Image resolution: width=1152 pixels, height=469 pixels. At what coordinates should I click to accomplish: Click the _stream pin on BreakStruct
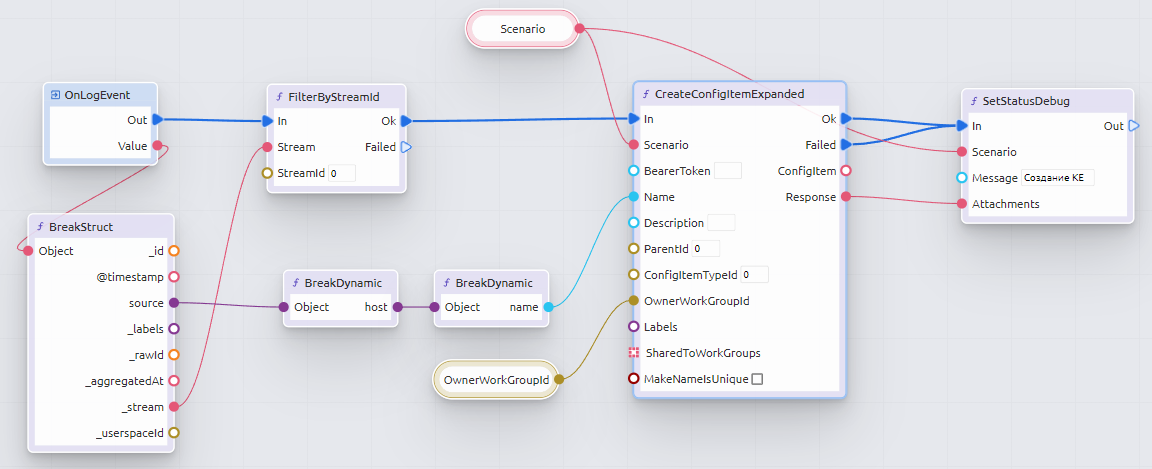click(173, 407)
